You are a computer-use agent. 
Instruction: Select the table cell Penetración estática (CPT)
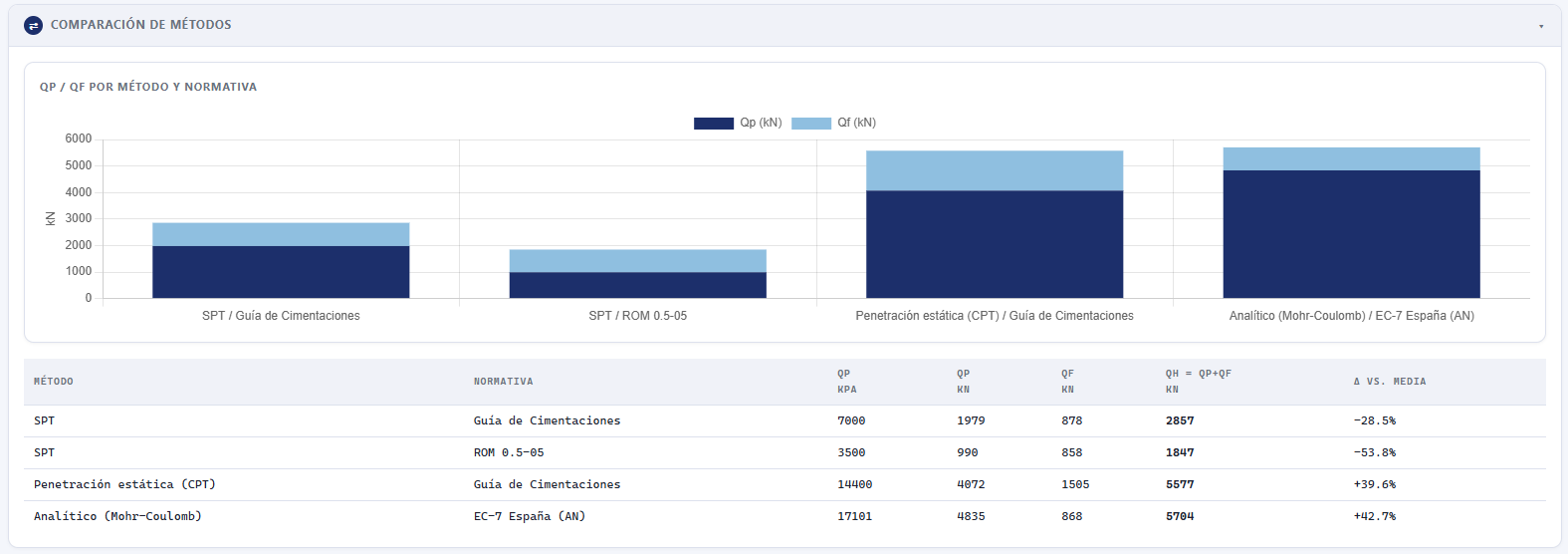124,484
